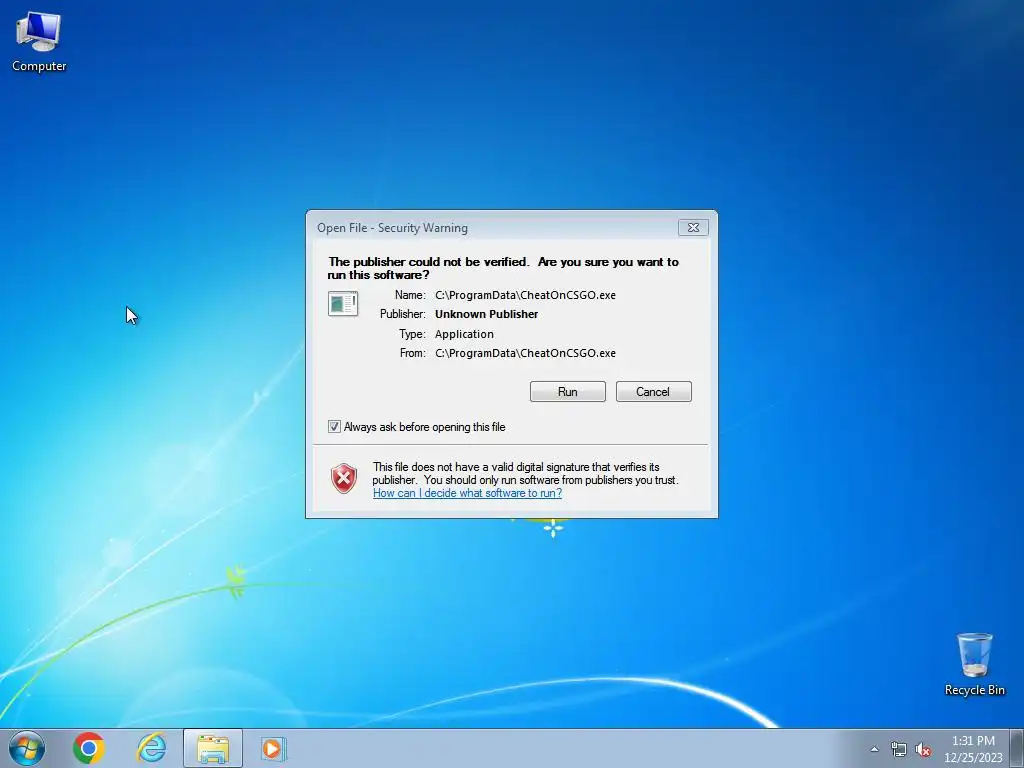This screenshot has height=768, width=1024.
Task: Cancel the Security Warning dialog
Action: (x=653, y=392)
